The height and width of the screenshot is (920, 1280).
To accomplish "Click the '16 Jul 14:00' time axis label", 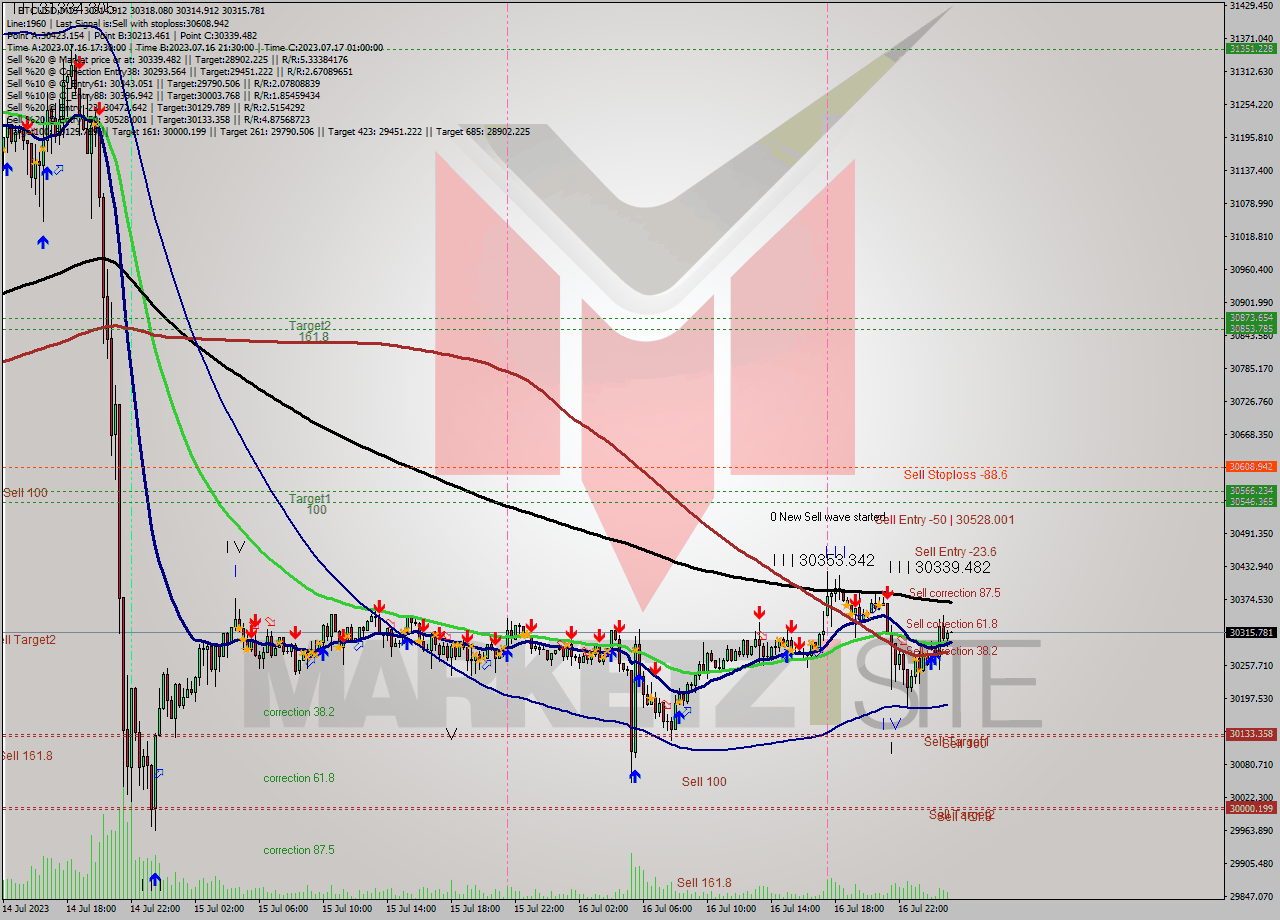I will (x=794, y=909).
